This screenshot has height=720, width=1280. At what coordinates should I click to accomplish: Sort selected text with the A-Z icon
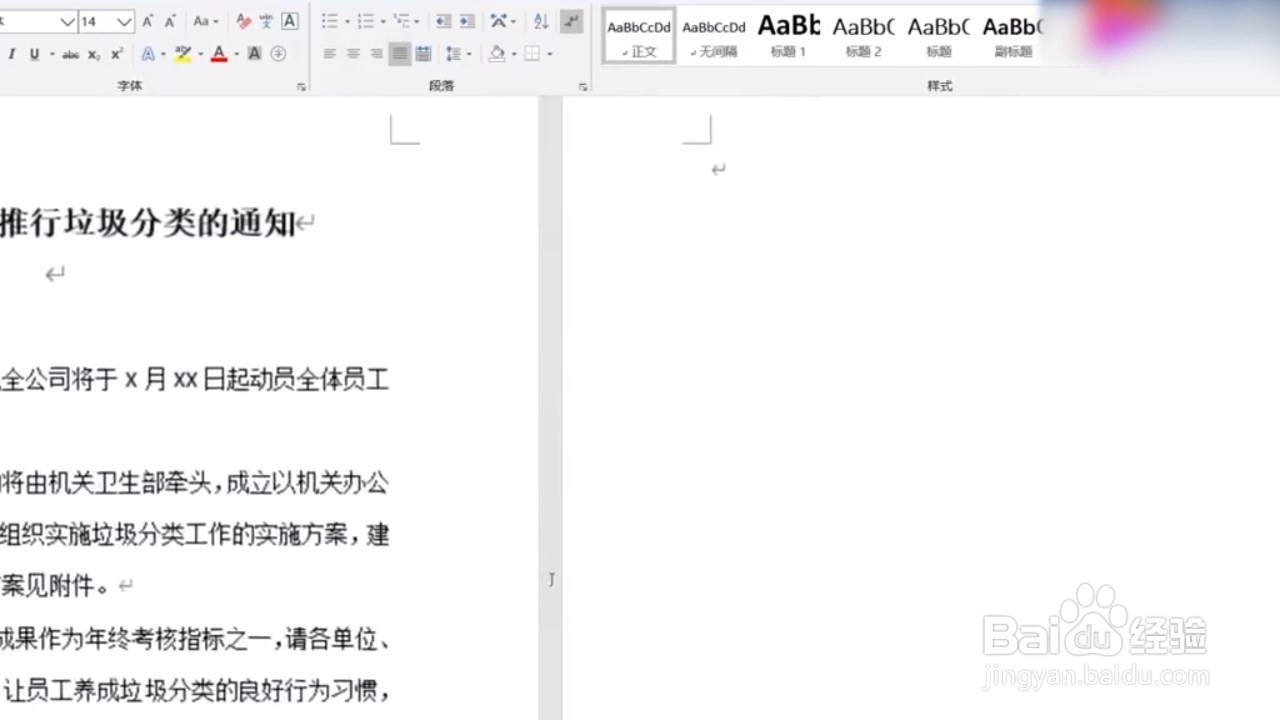[541, 21]
